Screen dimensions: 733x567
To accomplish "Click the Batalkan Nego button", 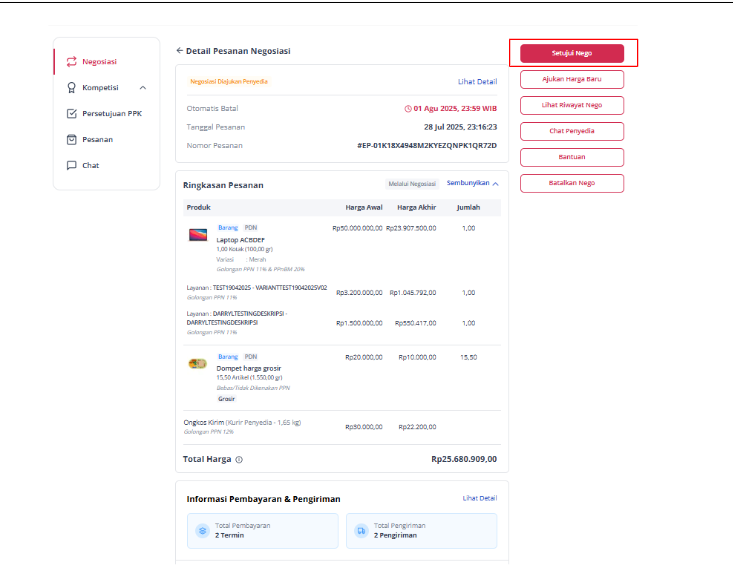I will coord(572,183).
